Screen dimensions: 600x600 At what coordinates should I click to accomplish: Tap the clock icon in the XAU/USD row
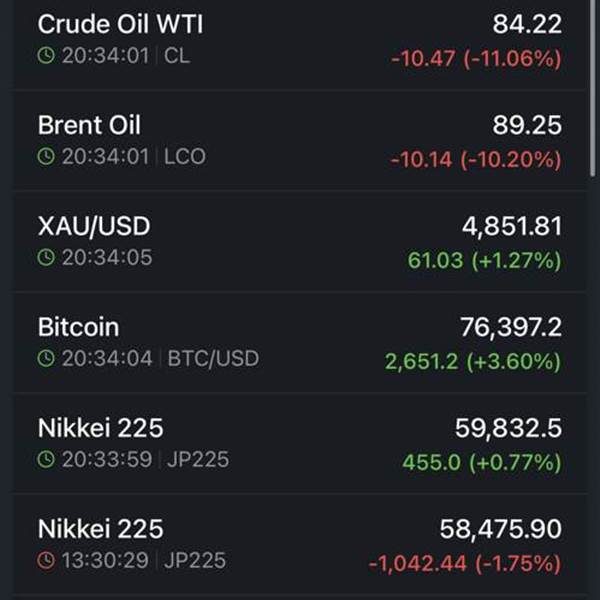pos(46,258)
